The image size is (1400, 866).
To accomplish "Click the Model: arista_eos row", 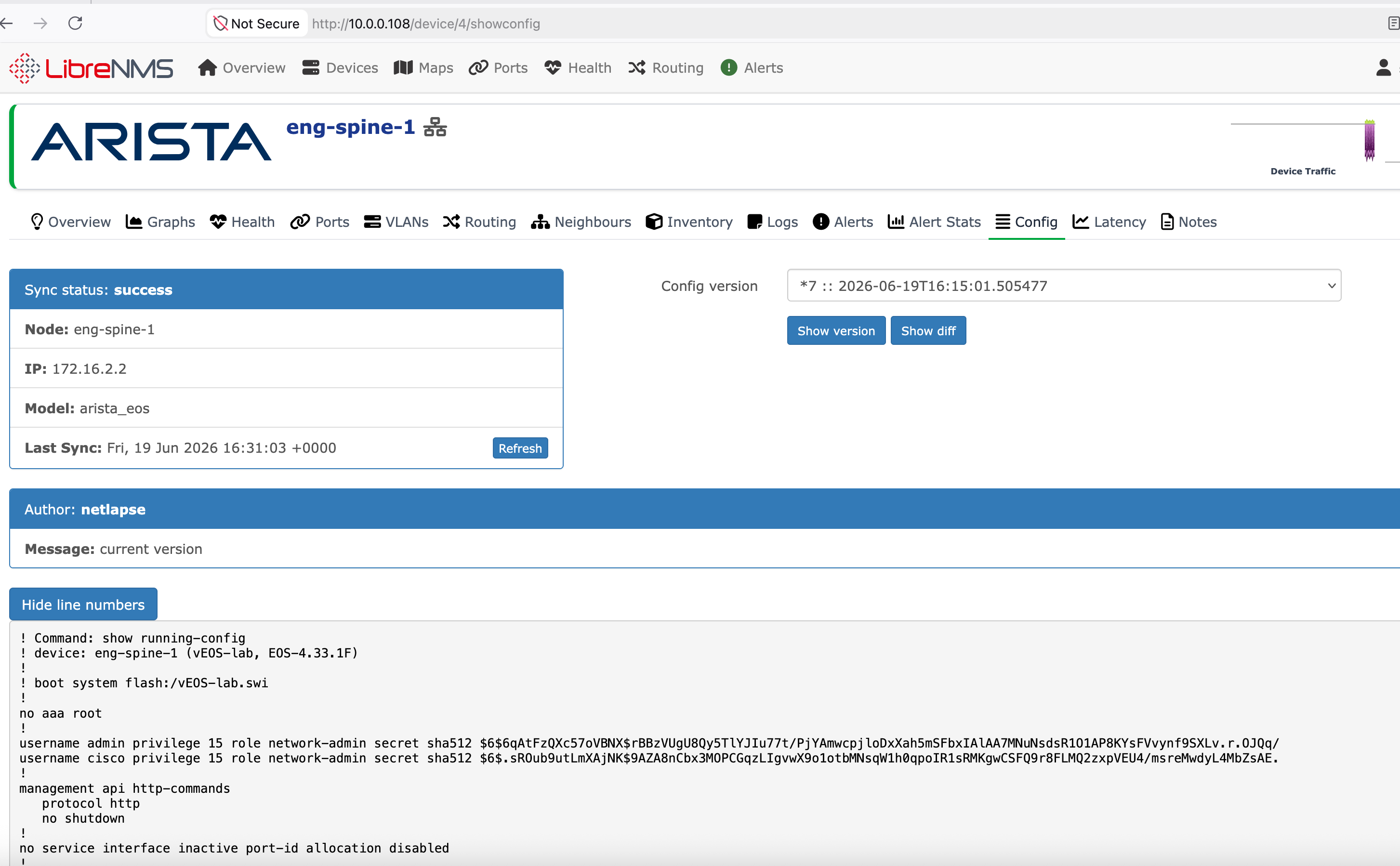I will coord(287,408).
